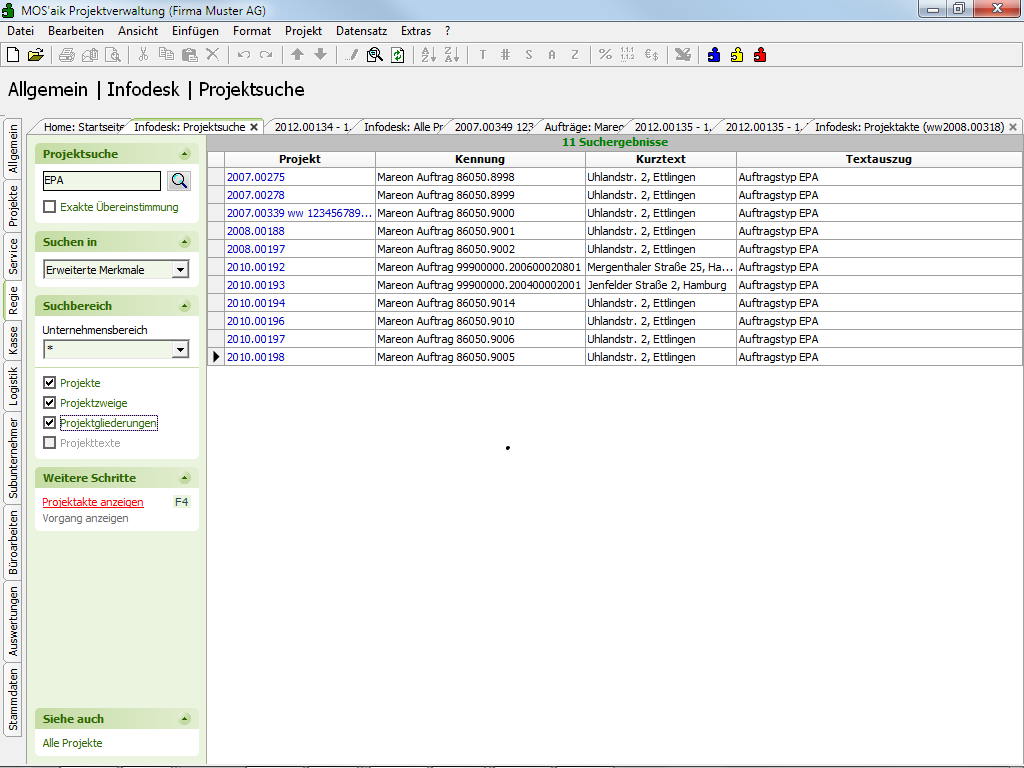Select the row marker of project 2010.00198
Viewport: 1024px width, 768px height.
[216, 357]
